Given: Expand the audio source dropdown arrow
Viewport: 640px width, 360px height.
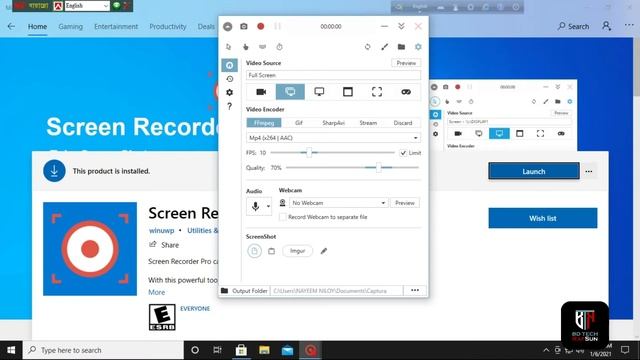Looking at the screenshot, I should [268, 207].
